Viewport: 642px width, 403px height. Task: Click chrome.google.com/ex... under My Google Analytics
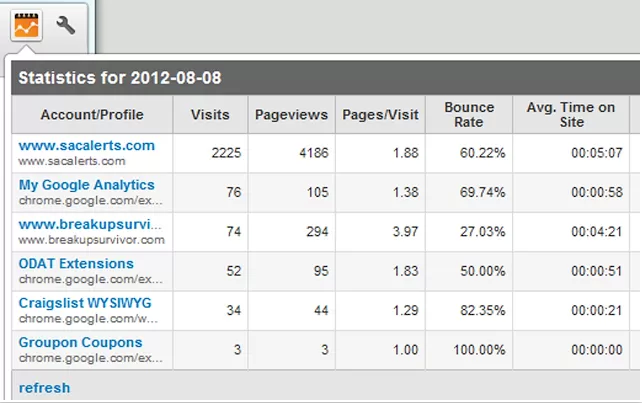coord(90,201)
